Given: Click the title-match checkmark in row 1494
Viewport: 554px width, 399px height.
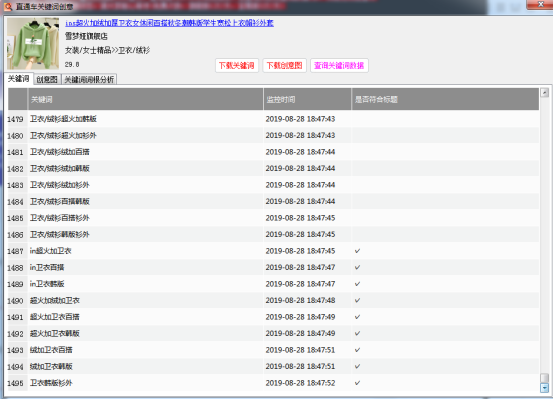Looking at the screenshot, I should point(357,366).
